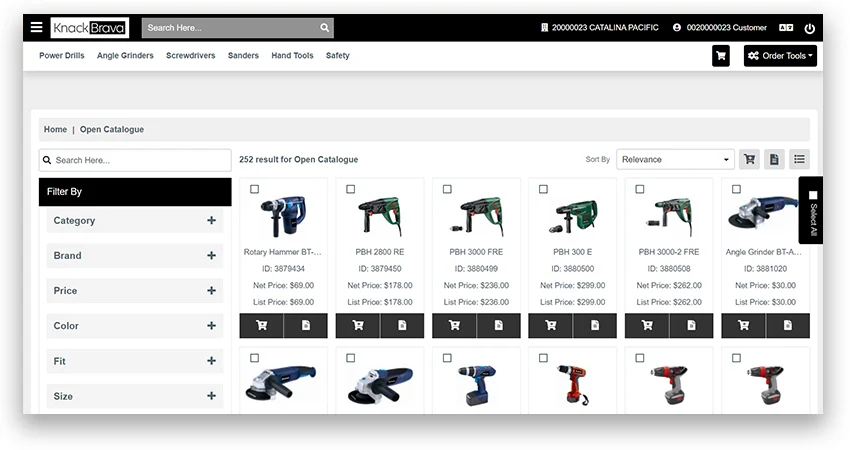Viewport: 850px width, 450px height.
Task: Open the Rotary Hammer BT product image
Action: (x=283, y=216)
